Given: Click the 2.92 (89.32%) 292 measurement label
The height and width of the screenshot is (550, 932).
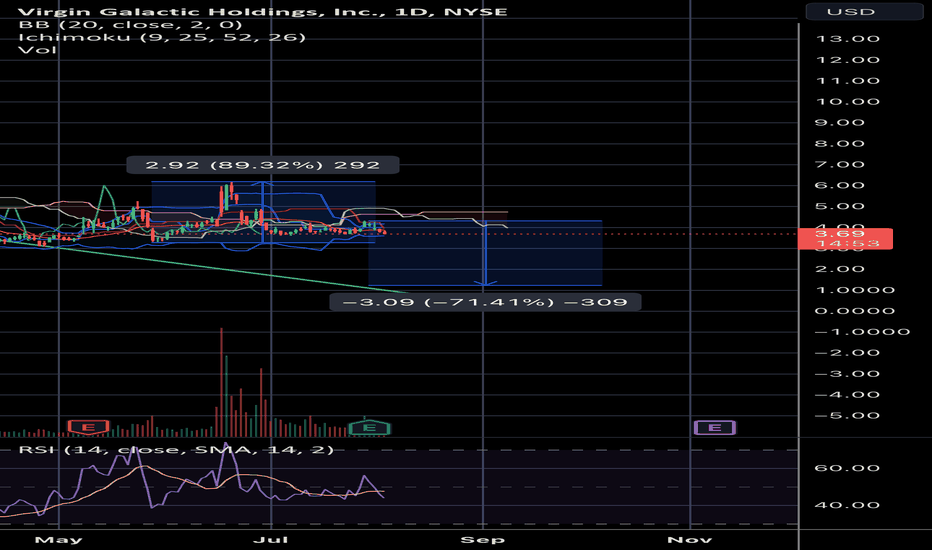Looking at the screenshot, I should click(263, 165).
